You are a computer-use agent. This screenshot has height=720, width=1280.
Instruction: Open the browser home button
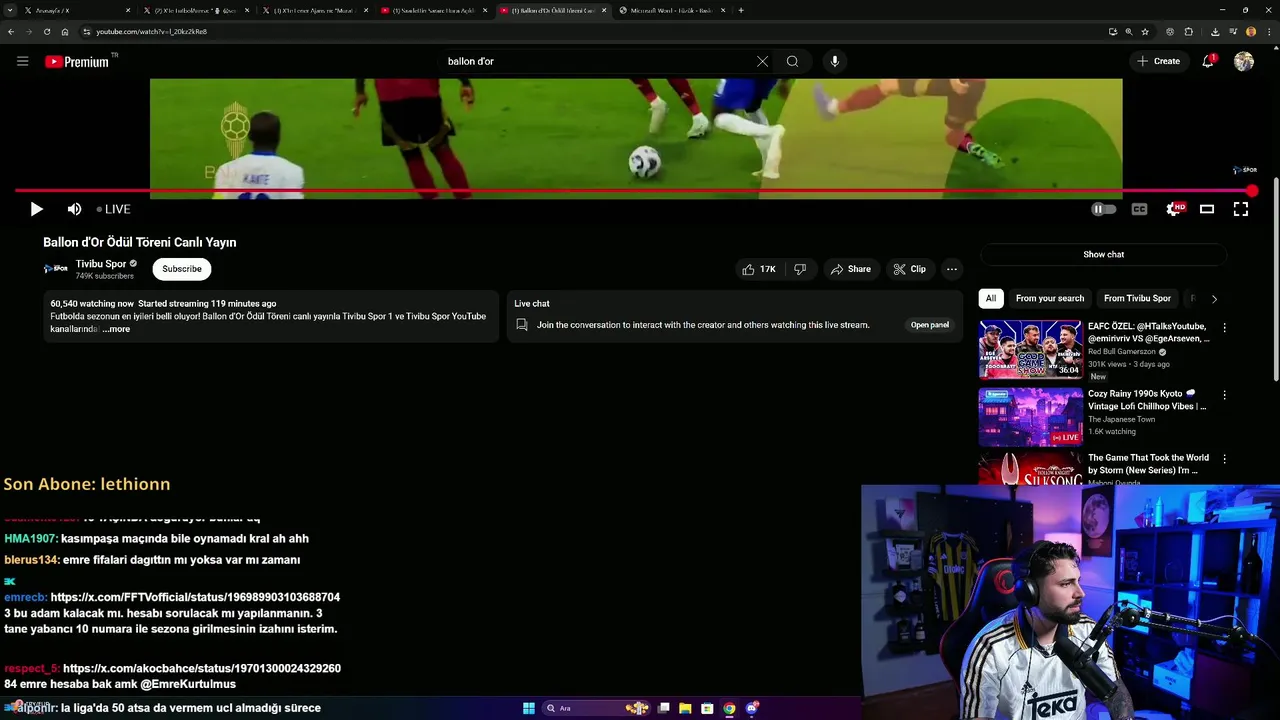(x=65, y=31)
